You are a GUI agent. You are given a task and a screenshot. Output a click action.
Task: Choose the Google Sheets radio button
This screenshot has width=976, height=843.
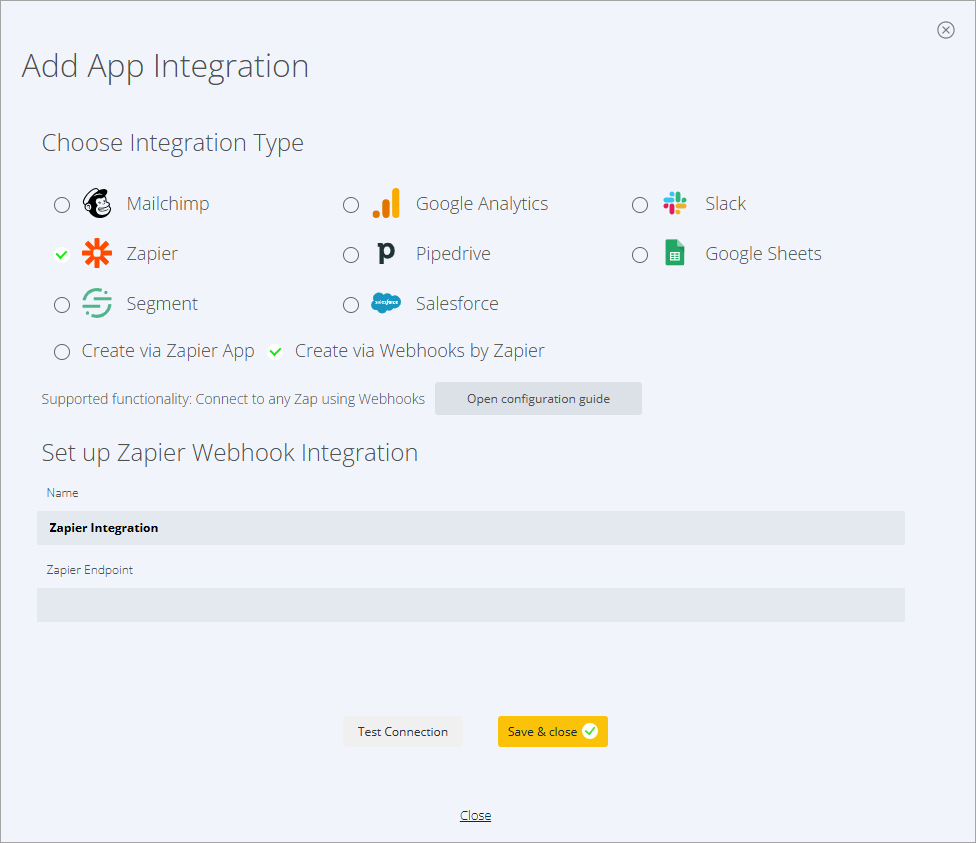(x=640, y=255)
